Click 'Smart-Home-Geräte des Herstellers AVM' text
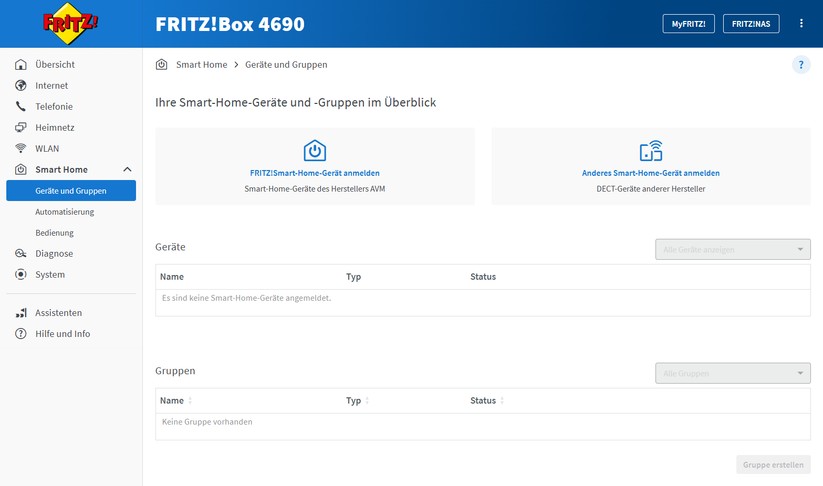 coord(315,188)
